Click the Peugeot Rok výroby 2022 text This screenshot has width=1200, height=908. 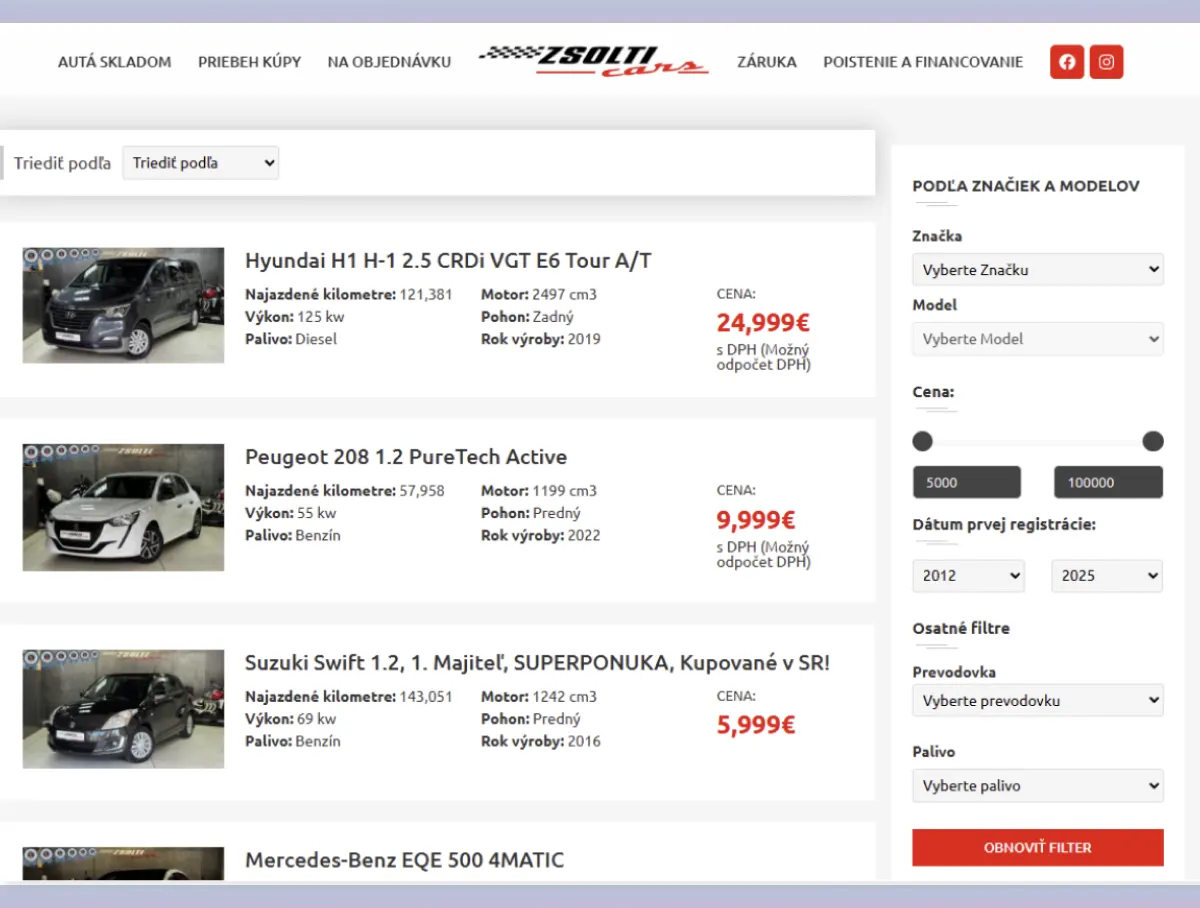(x=541, y=535)
